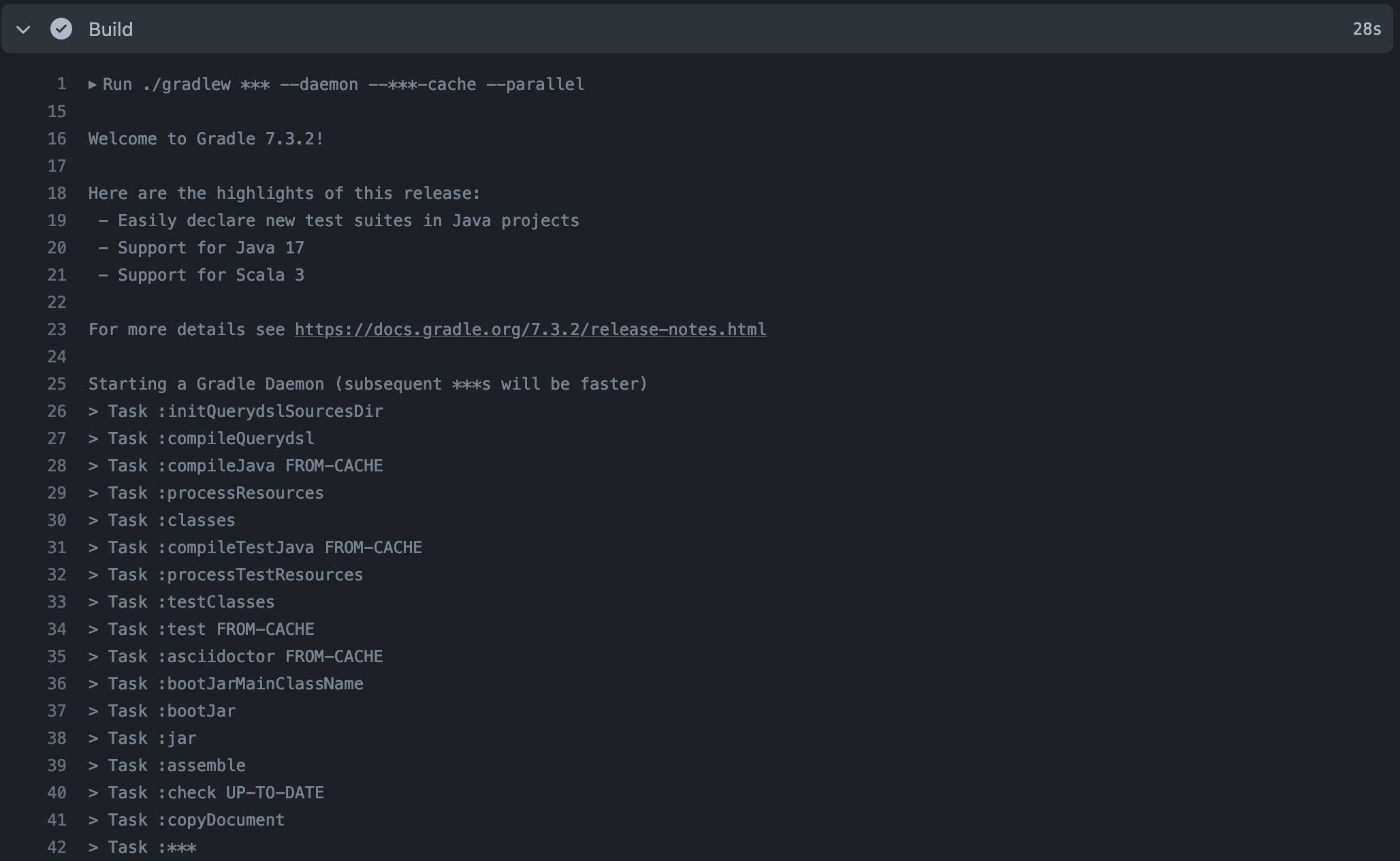Select line number 16
The width and height of the screenshot is (1400, 861).
point(57,139)
